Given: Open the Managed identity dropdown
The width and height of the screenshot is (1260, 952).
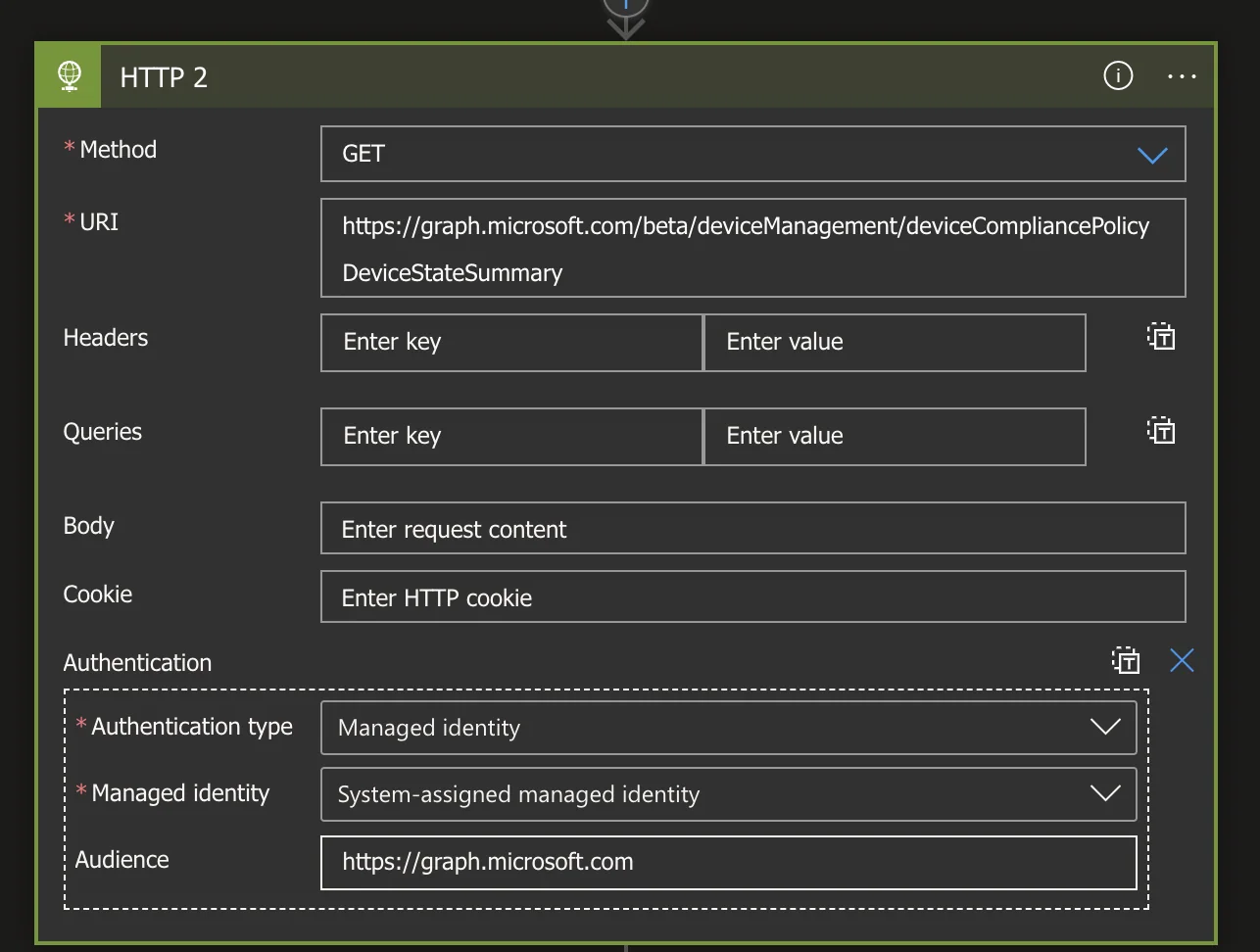Looking at the screenshot, I should pyautogui.click(x=728, y=794).
